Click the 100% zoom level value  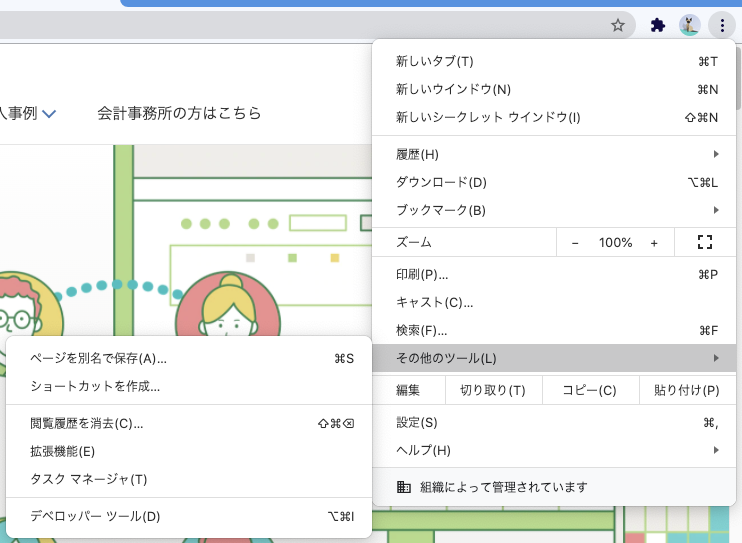click(615, 243)
